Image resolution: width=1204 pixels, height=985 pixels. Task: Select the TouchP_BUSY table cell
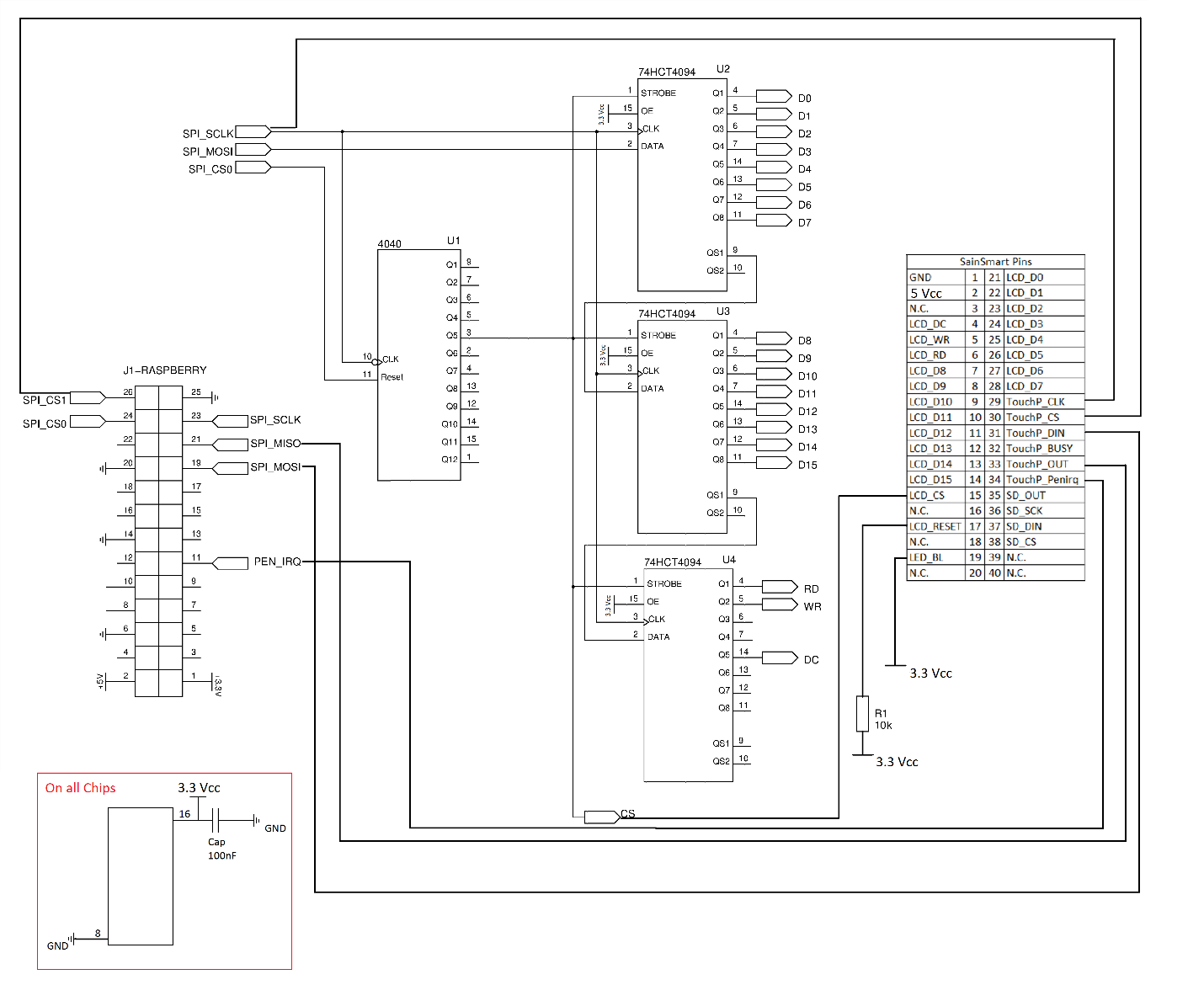click(1044, 449)
